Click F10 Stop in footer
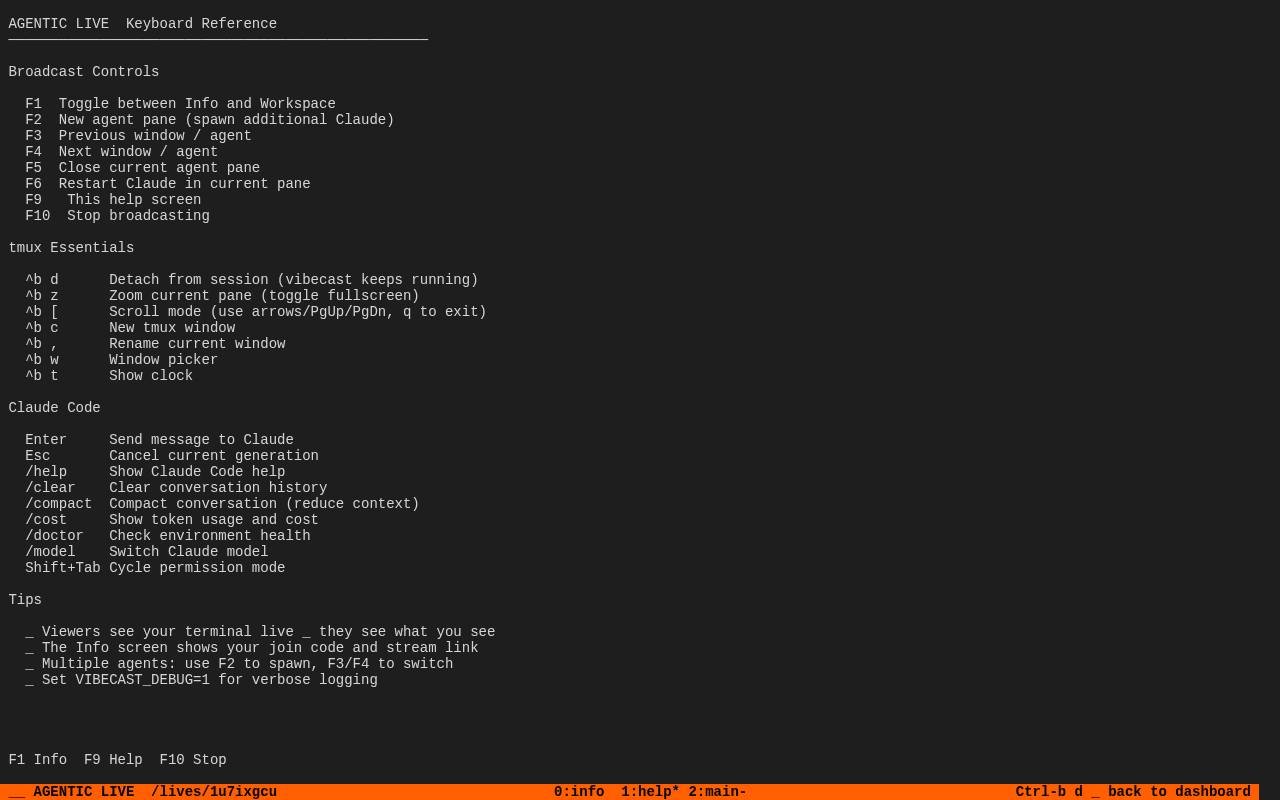The width and height of the screenshot is (1280, 800). [193, 760]
